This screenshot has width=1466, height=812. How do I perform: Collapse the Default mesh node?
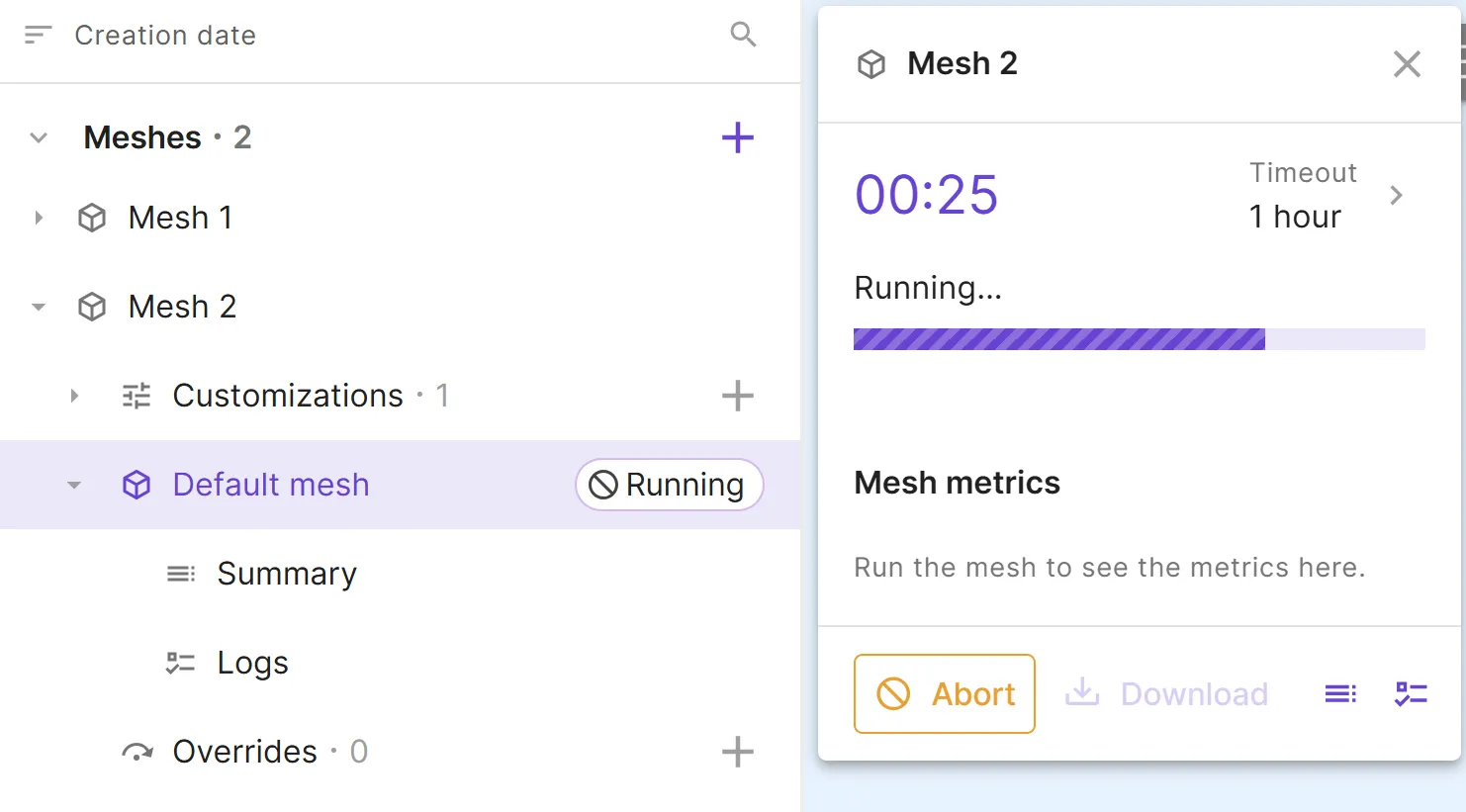75,485
